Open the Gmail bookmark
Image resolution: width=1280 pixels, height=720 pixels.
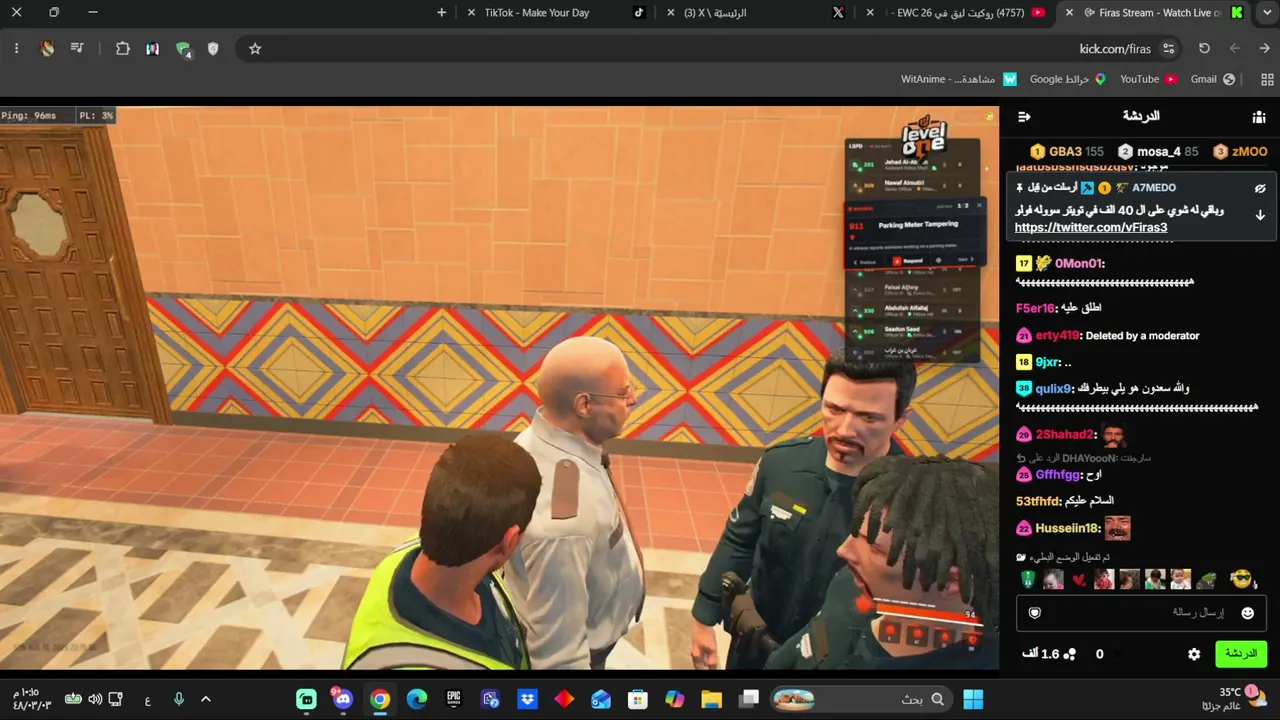(1213, 79)
